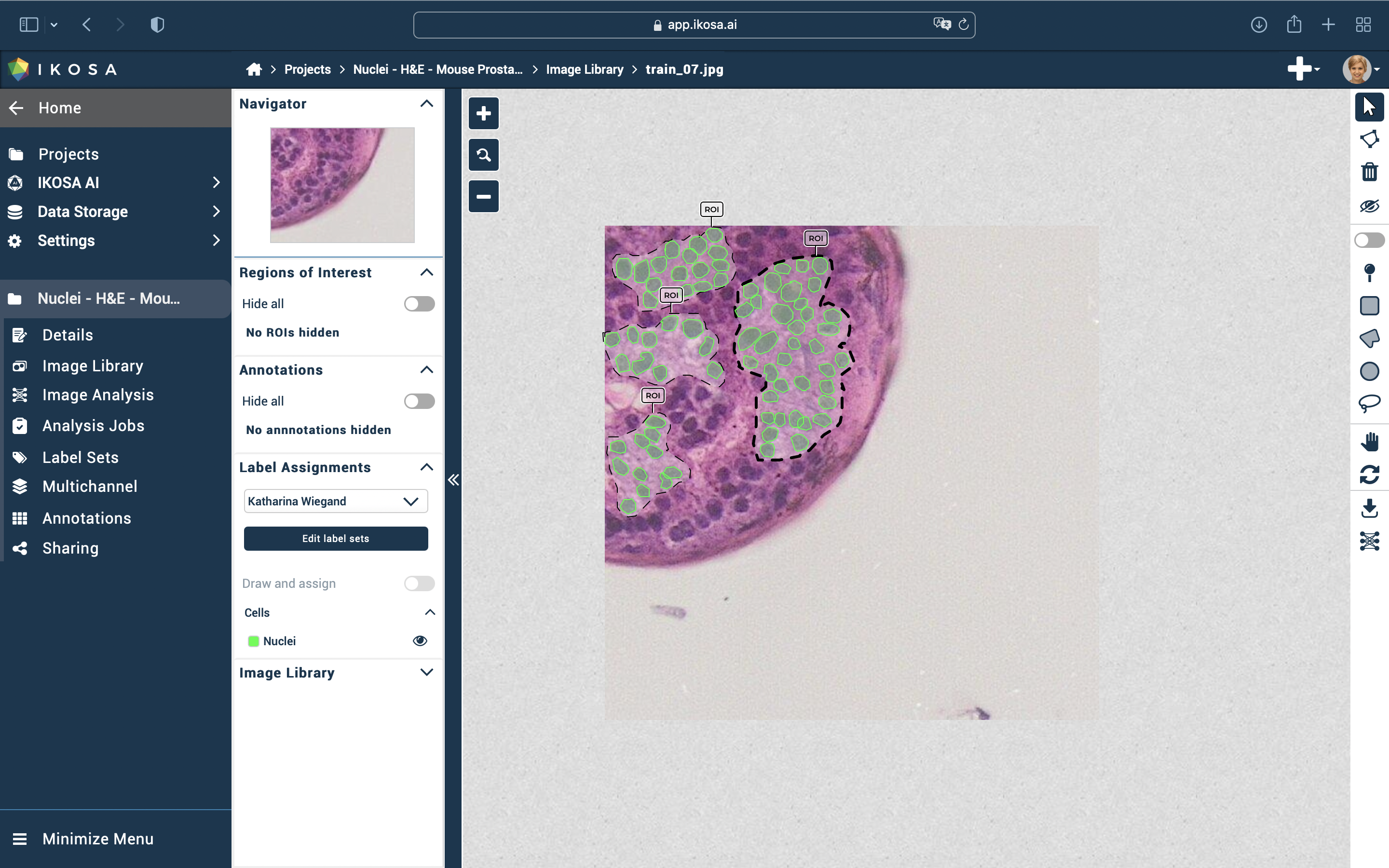Select the rectangle drawing tool
1389x868 pixels.
pos(1369,305)
